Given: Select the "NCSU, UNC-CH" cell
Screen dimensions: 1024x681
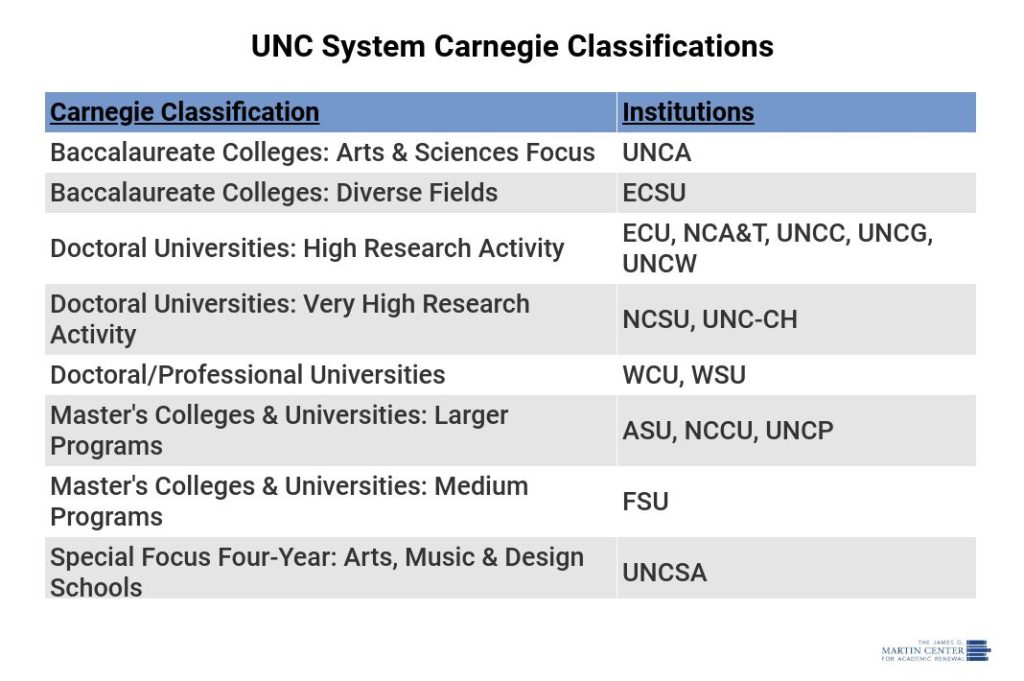Looking at the screenshot, I should click(x=710, y=320).
